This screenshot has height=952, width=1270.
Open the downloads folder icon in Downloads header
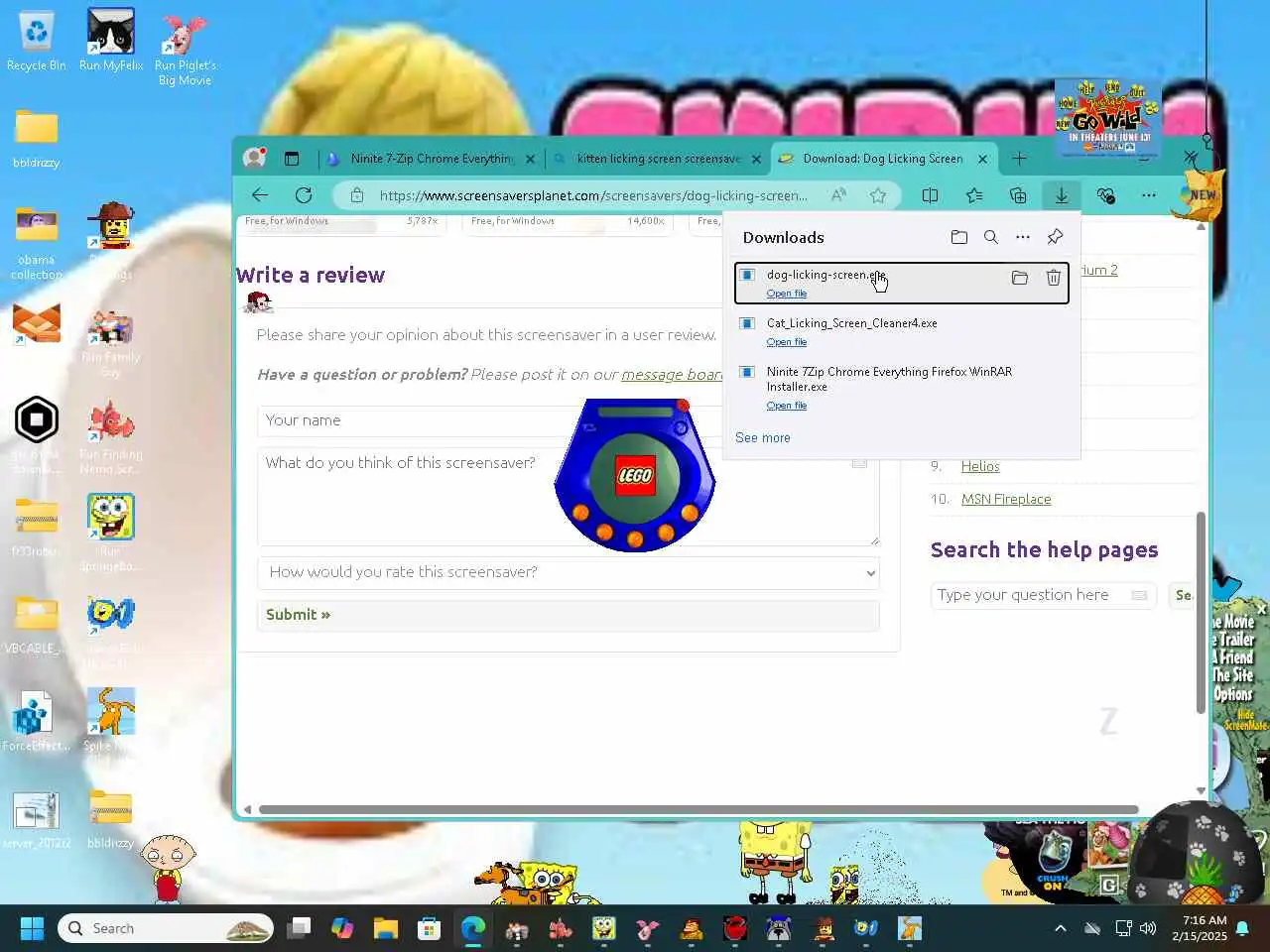pos(958,237)
